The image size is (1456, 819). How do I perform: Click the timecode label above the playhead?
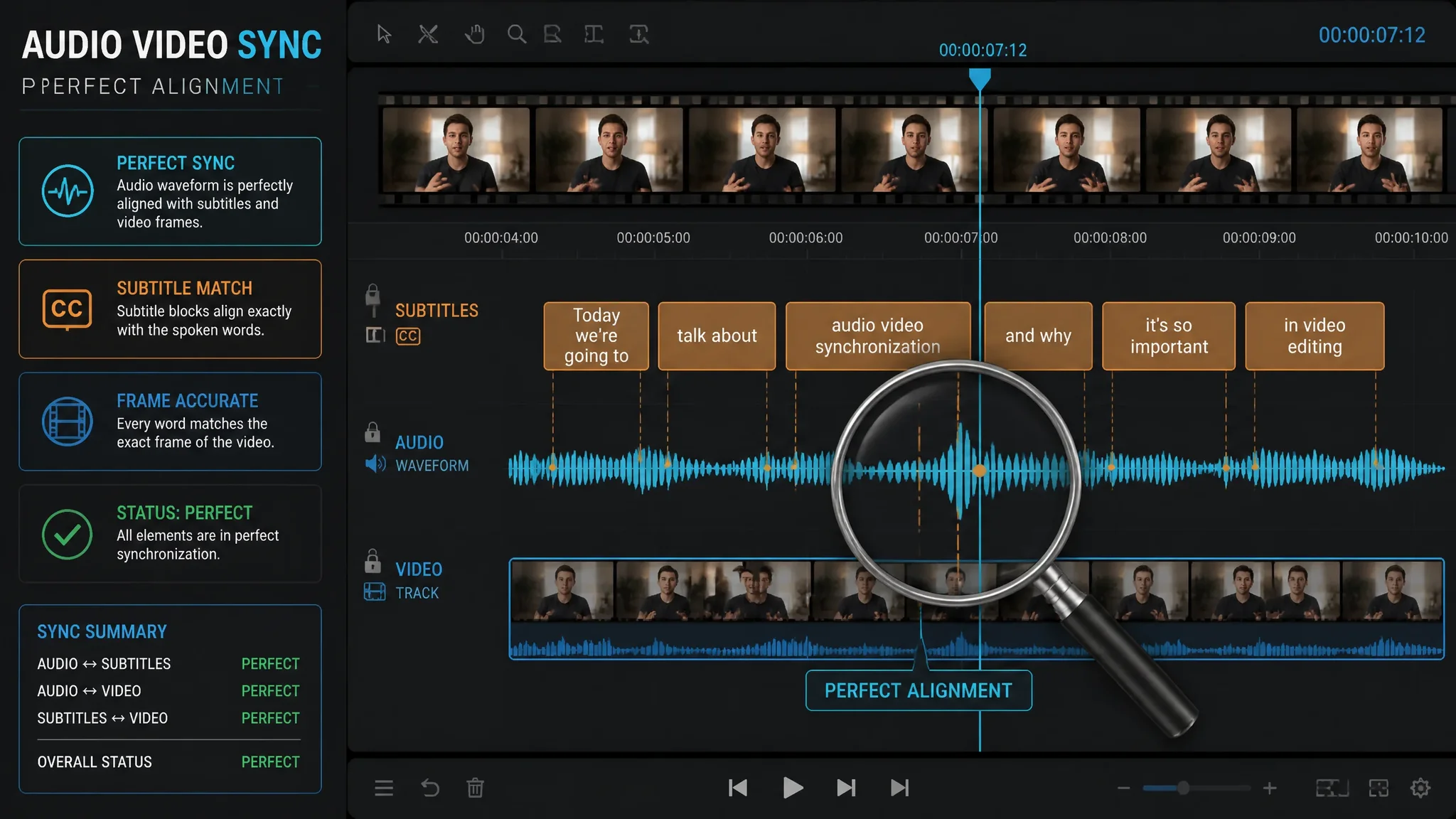tap(983, 50)
